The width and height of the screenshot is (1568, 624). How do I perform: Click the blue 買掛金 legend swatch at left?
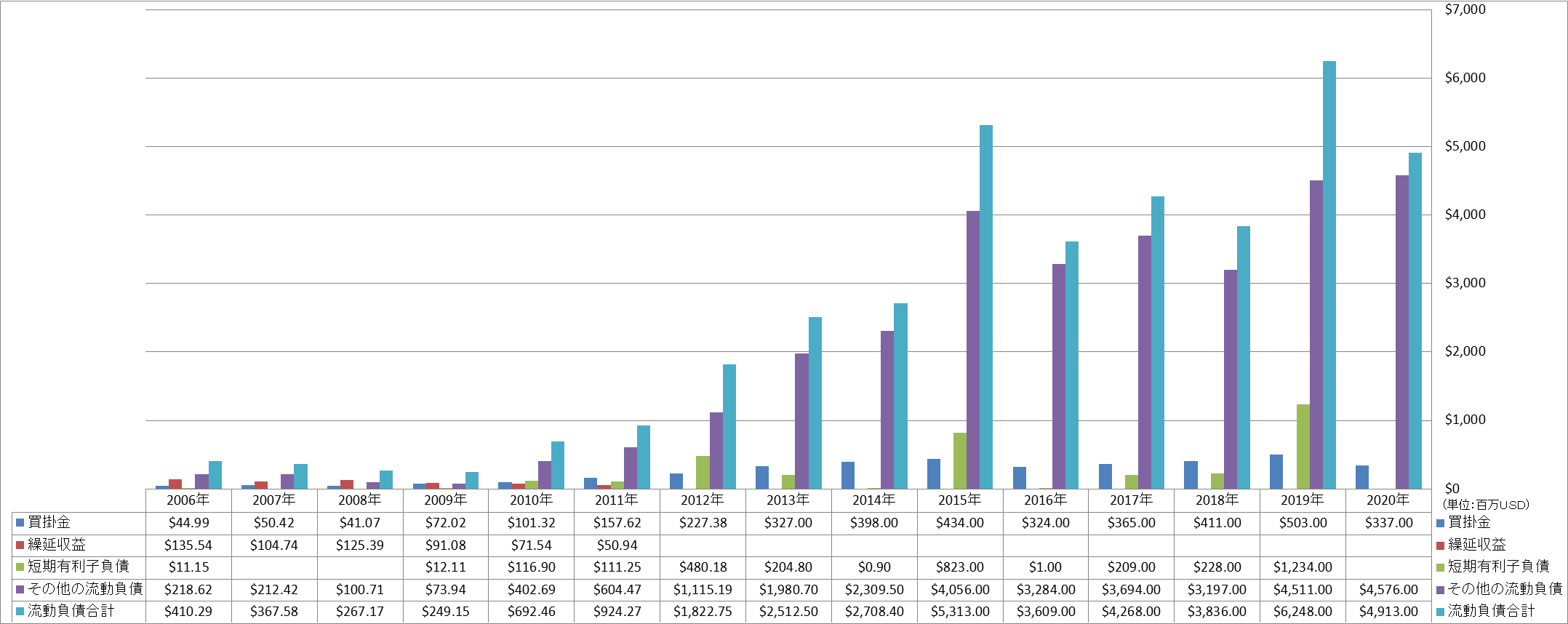coord(20,522)
